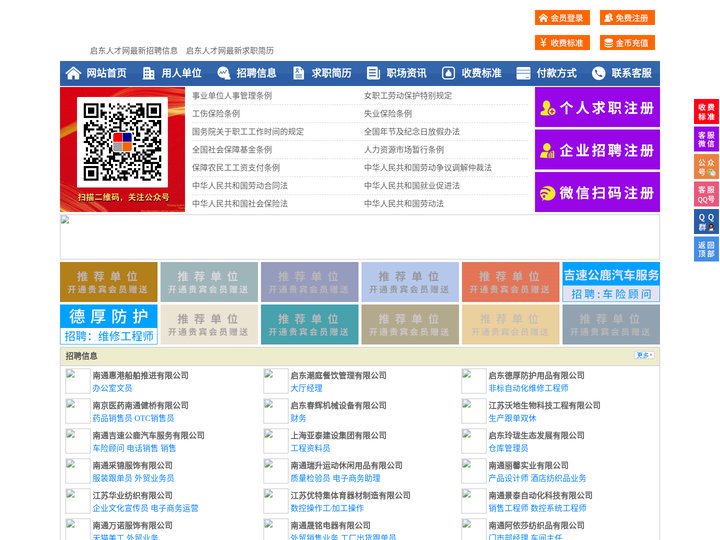This screenshot has width=720, height=540.
Task: Click the logo thumbnail for 启东德厚防护用品有限公司
Action: click(473, 381)
